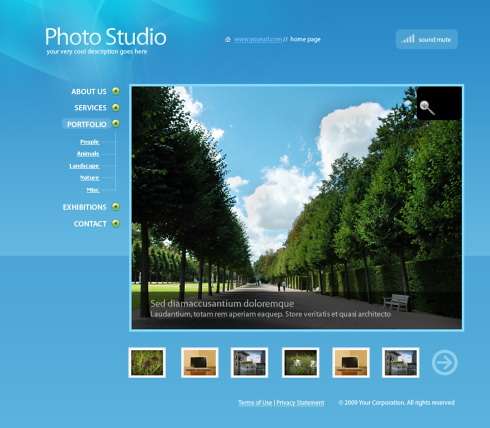
Task: Toggle the sound mute button
Action: [x=427, y=39]
